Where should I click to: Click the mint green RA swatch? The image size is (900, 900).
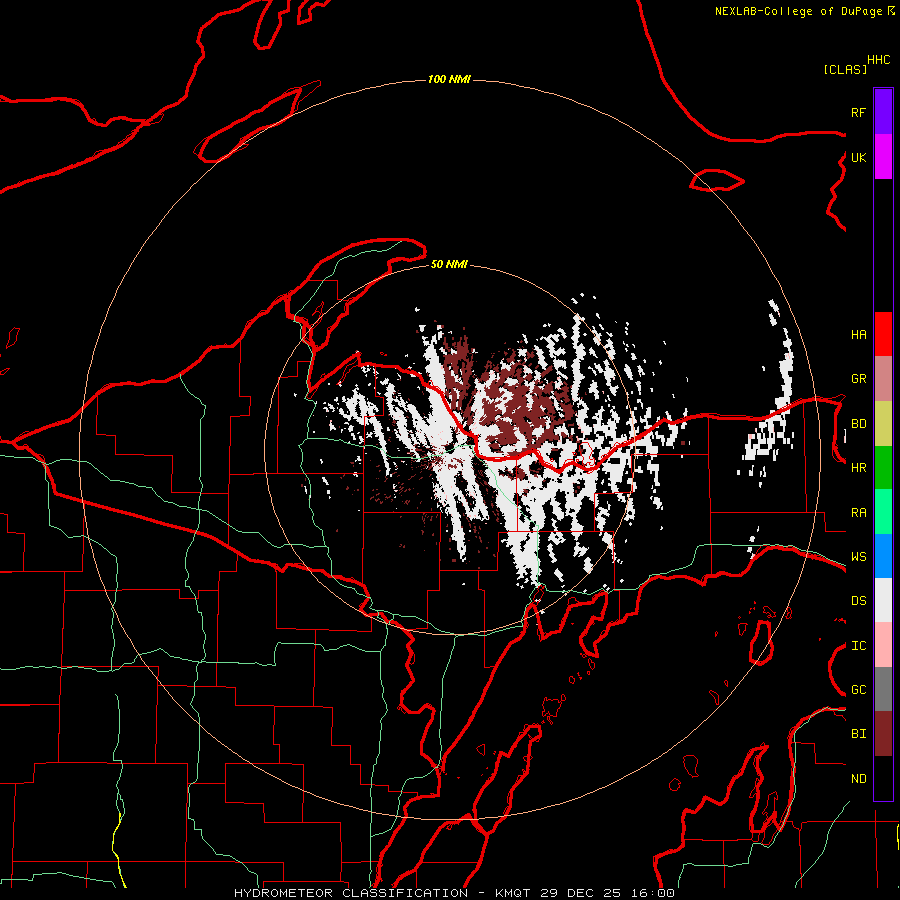(x=883, y=512)
